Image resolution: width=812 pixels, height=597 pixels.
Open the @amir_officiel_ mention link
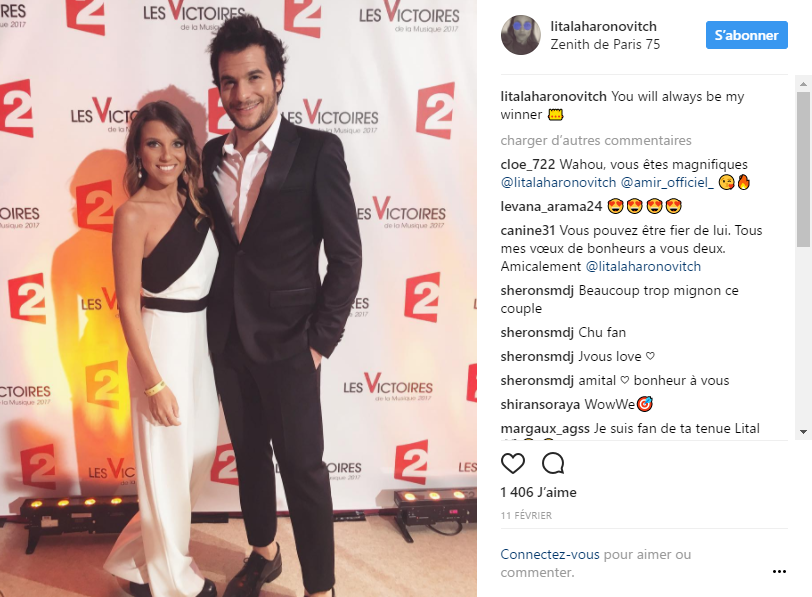[666, 182]
